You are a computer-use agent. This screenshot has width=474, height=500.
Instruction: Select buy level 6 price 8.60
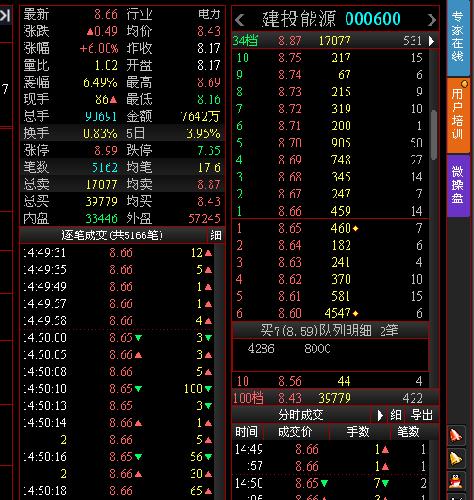pos(290,314)
